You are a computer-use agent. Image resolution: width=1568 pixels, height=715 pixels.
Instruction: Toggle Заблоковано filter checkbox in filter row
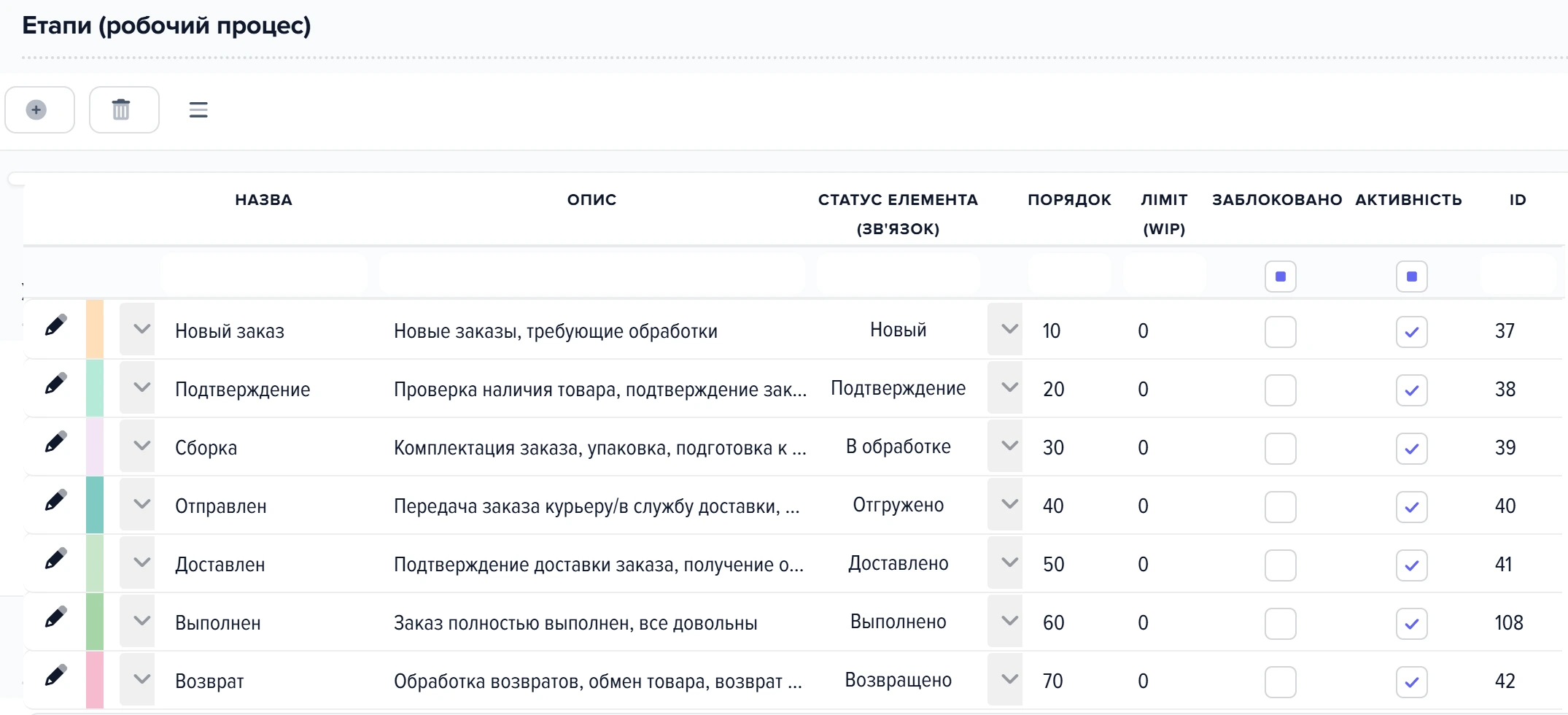point(1280,277)
